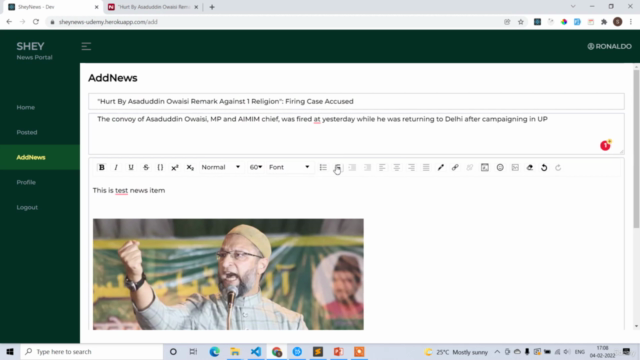Toggle underline formatting
The image size is (640, 360).
tap(131, 167)
